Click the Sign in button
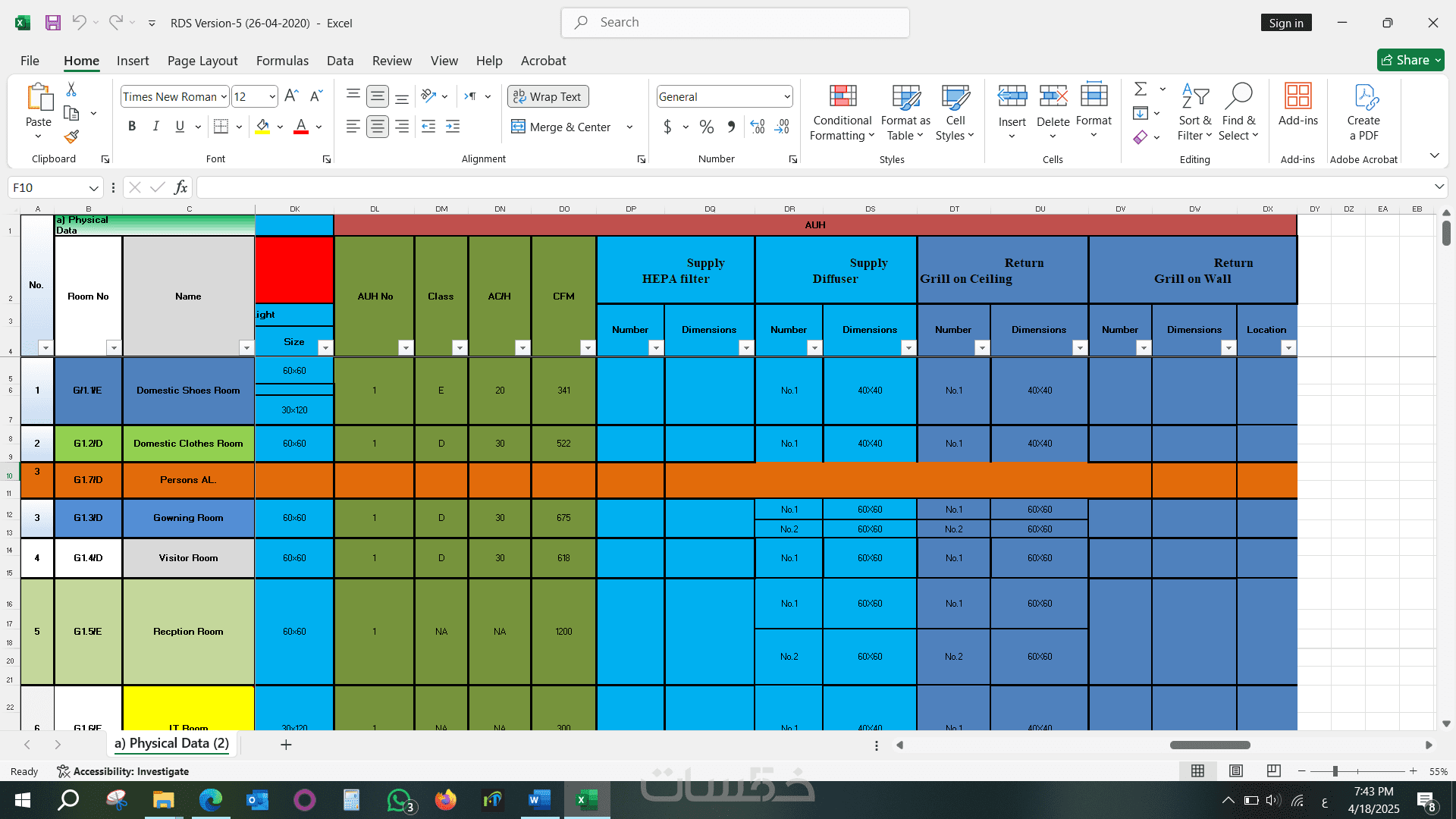Image resolution: width=1456 pixels, height=819 pixels. tap(1285, 23)
